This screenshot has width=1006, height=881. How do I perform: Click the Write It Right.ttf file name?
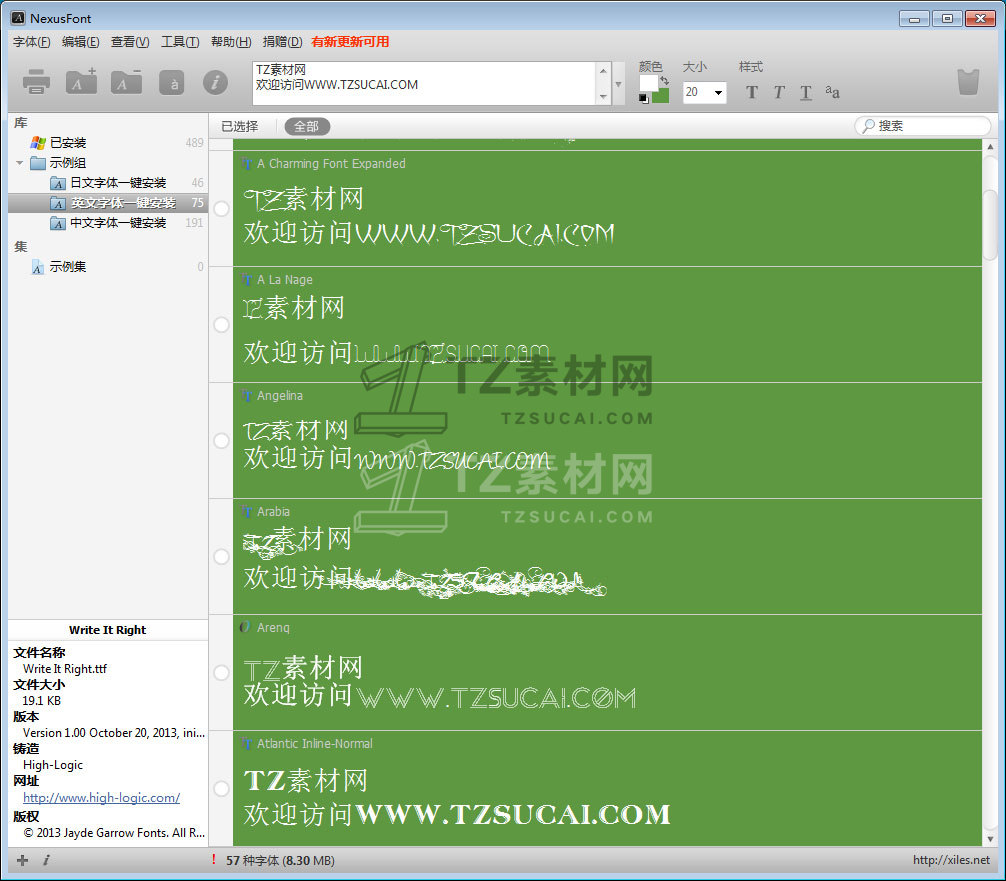click(65, 669)
